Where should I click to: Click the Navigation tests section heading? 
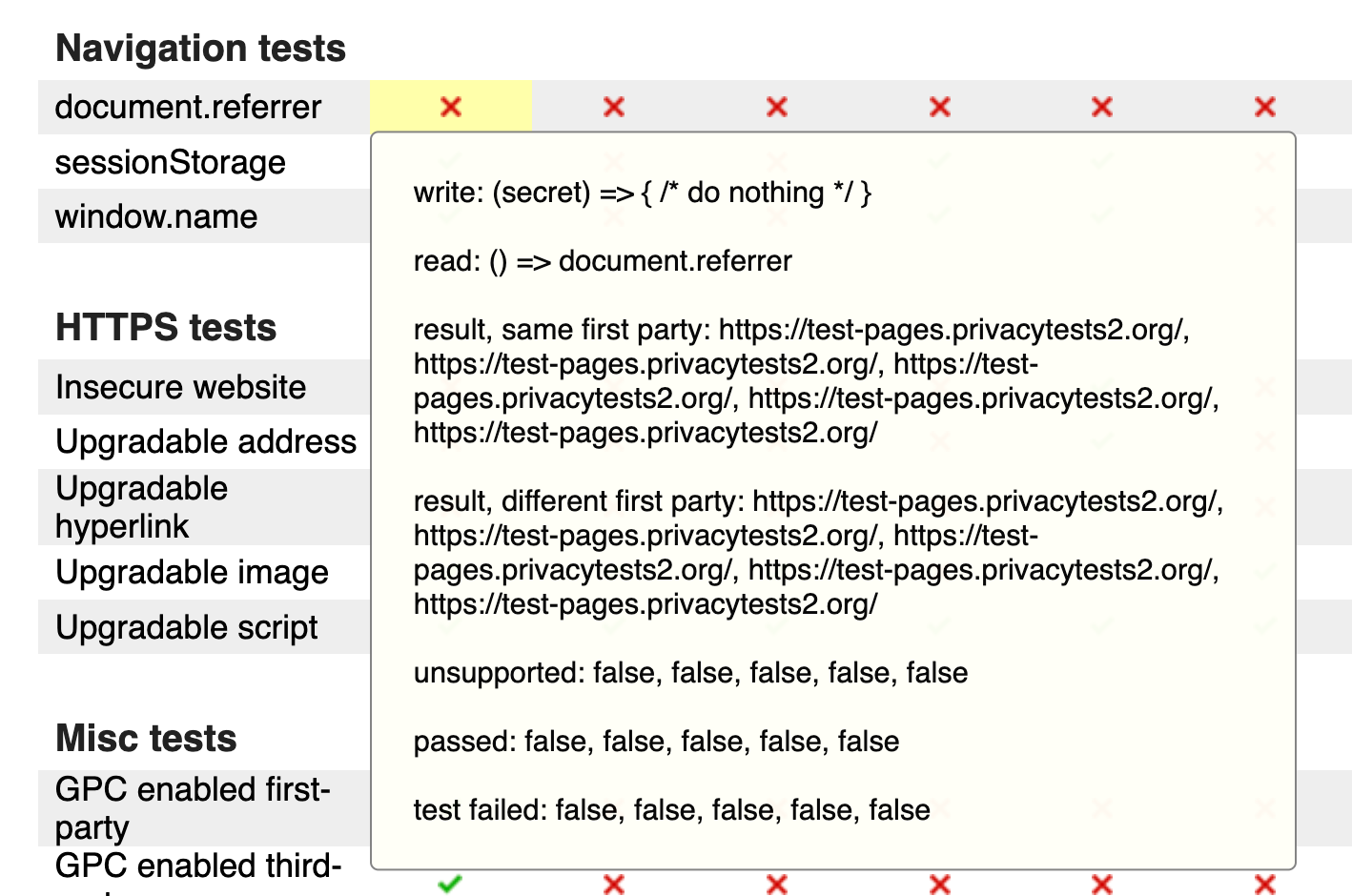200,49
